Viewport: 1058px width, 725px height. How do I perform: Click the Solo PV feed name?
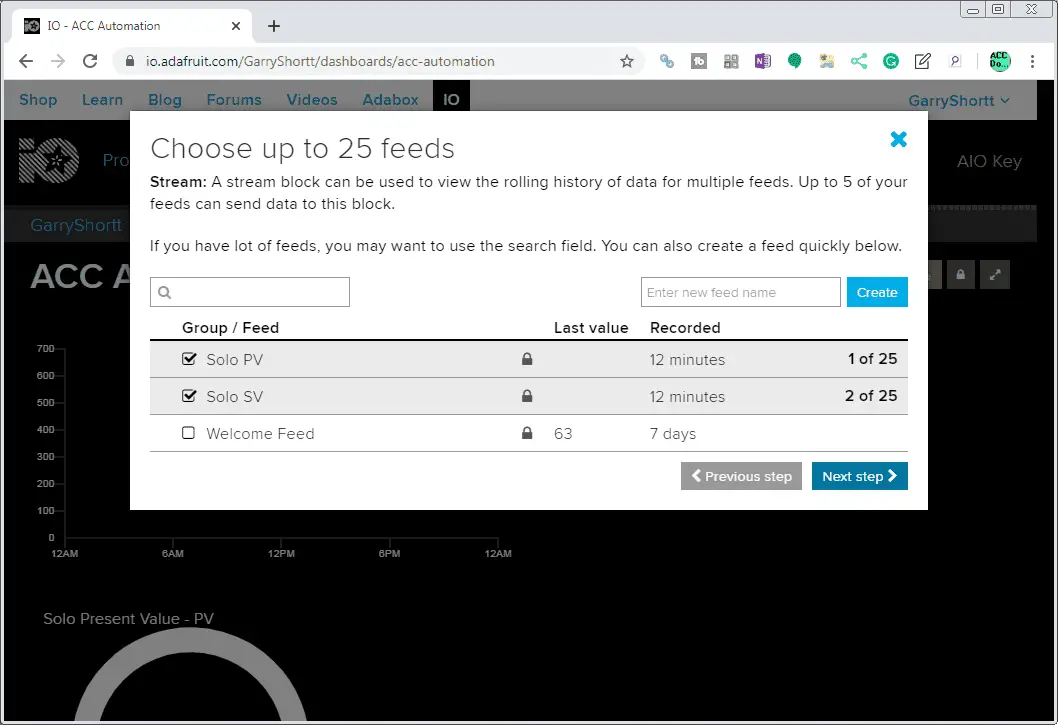click(235, 360)
